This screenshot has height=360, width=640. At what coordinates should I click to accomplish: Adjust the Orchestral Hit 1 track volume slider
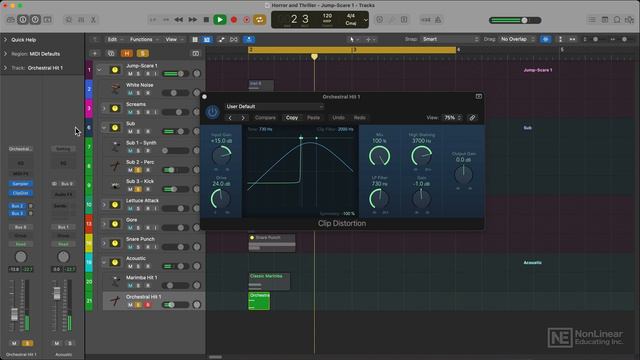[175, 304]
